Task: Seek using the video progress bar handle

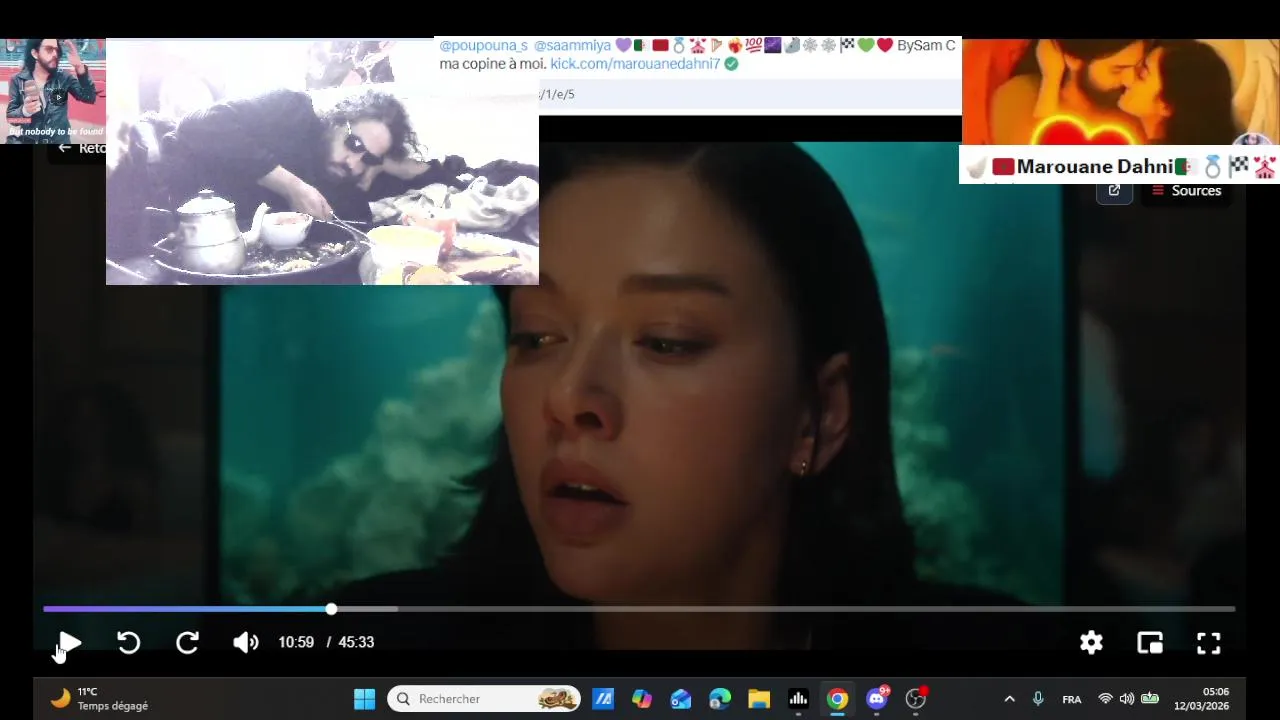Action: coord(331,609)
